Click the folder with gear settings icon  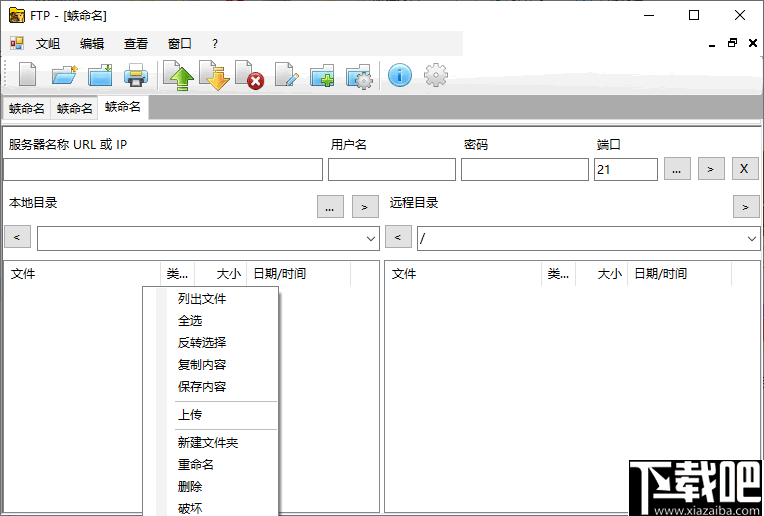(359, 76)
